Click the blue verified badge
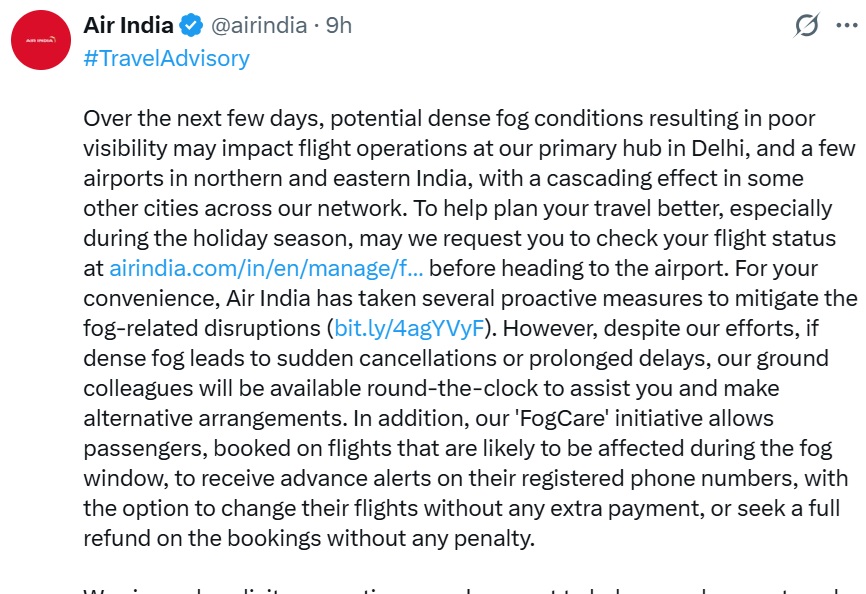This screenshot has height=594, width=866. pos(192,25)
